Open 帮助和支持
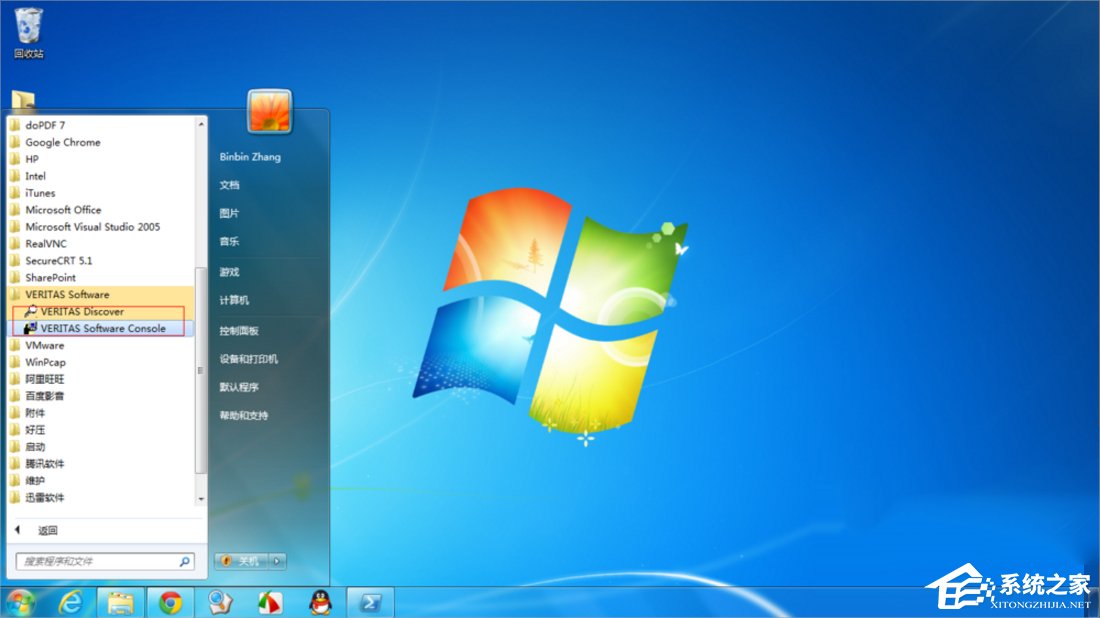1100x618 pixels. (x=246, y=415)
